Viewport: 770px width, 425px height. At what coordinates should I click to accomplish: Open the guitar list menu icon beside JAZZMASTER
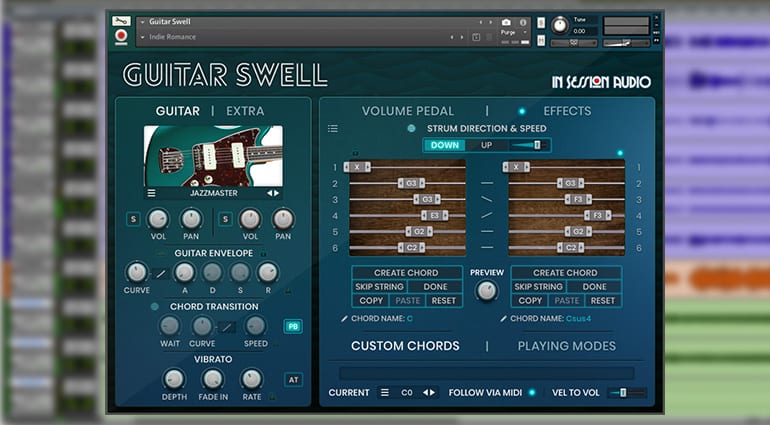pyautogui.click(x=151, y=193)
